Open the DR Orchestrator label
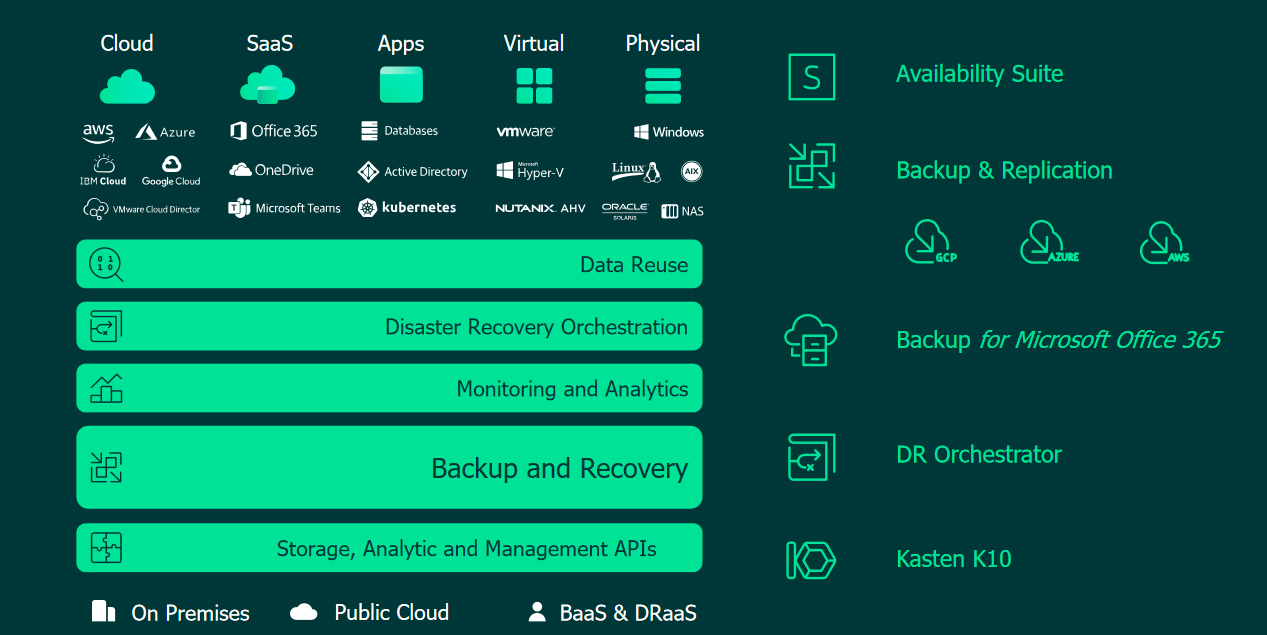1267x635 pixels. (979, 455)
